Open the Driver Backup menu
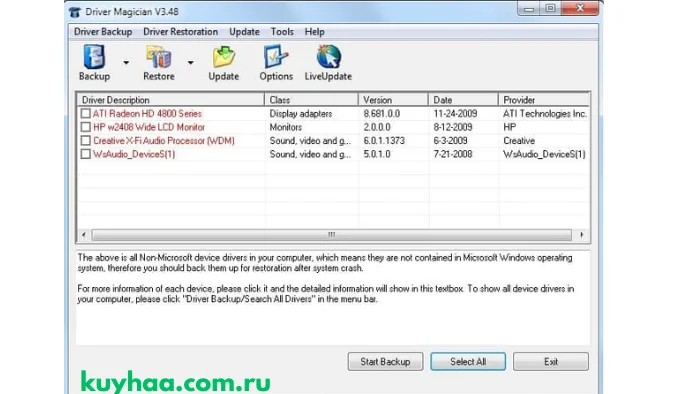700x394 pixels. coord(103,32)
